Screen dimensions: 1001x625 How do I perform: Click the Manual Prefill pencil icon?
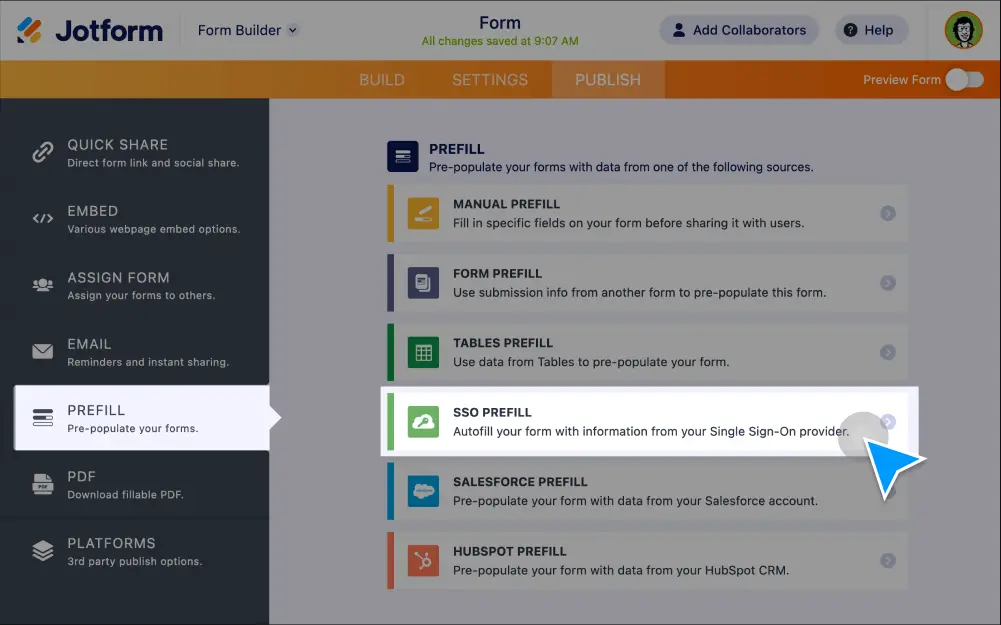(x=423, y=213)
